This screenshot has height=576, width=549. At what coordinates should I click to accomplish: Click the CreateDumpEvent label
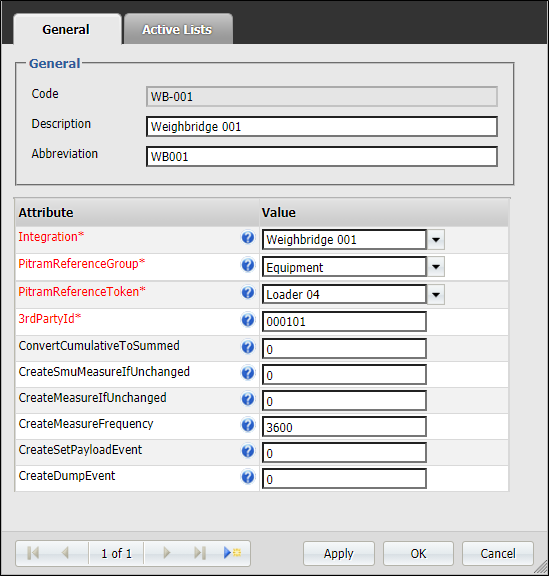[x=67, y=476]
